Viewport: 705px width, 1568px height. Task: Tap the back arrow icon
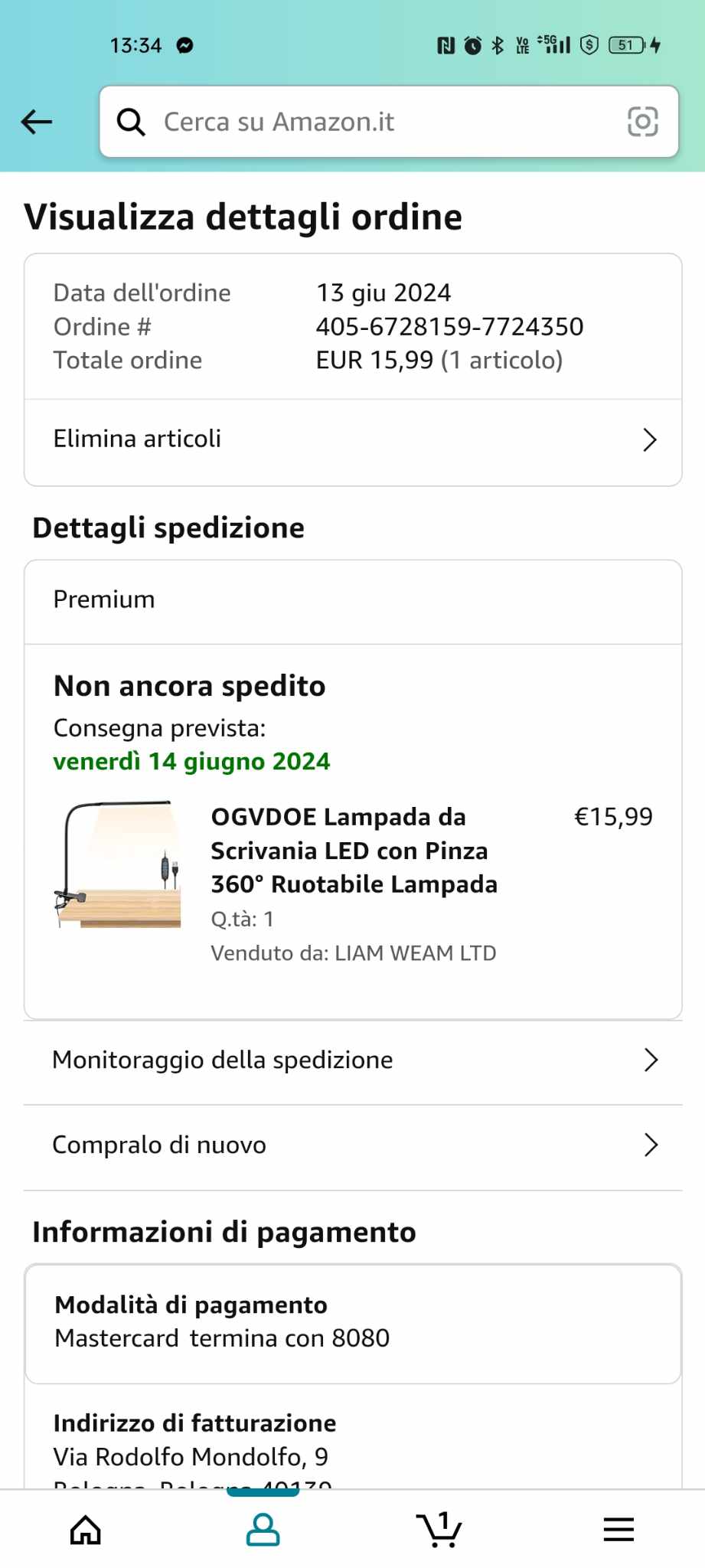(37, 122)
